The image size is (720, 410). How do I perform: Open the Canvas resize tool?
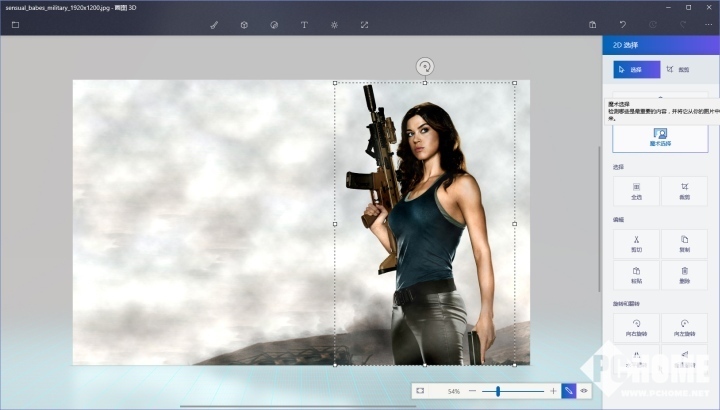click(364, 25)
